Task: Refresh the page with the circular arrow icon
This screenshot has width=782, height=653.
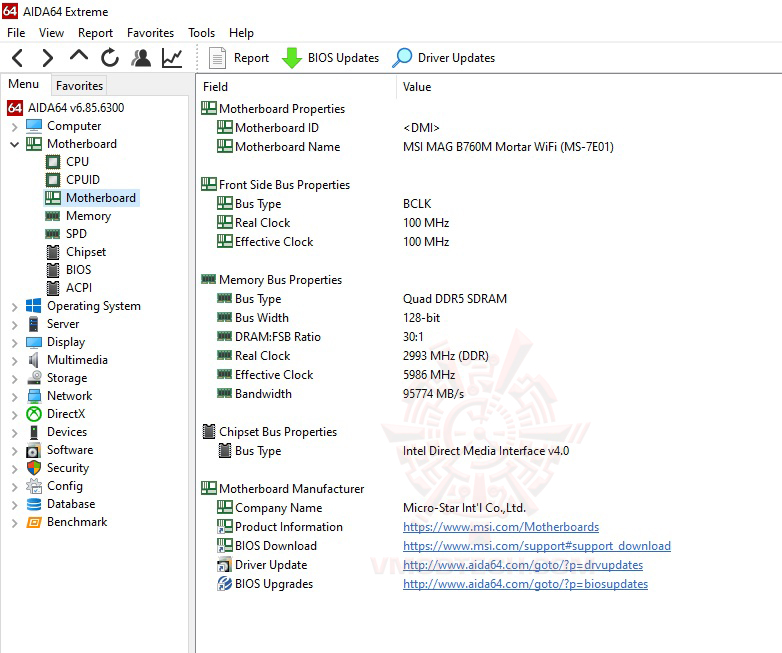Action: tap(110, 58)
